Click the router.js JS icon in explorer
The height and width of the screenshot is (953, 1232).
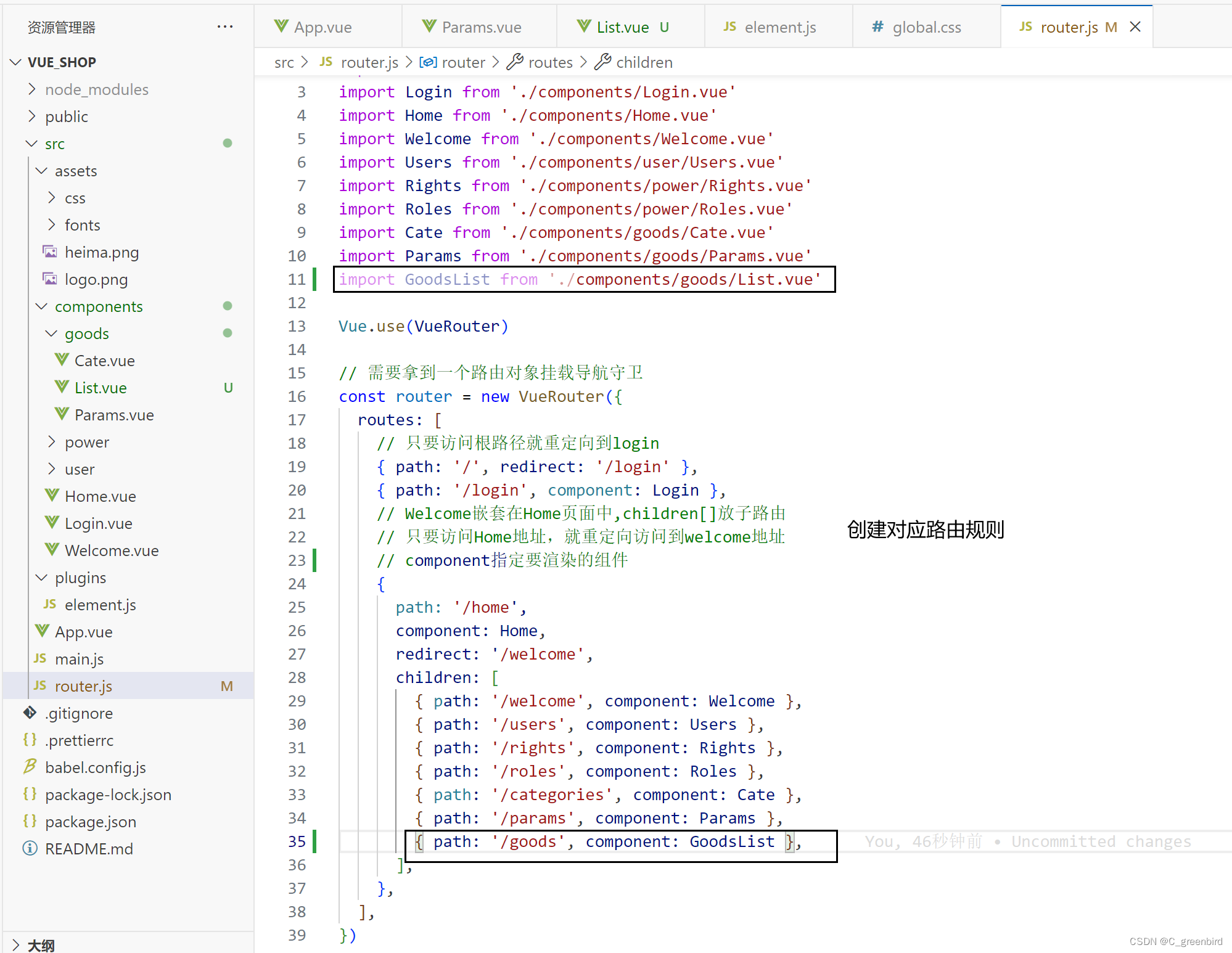click(40, 685)
